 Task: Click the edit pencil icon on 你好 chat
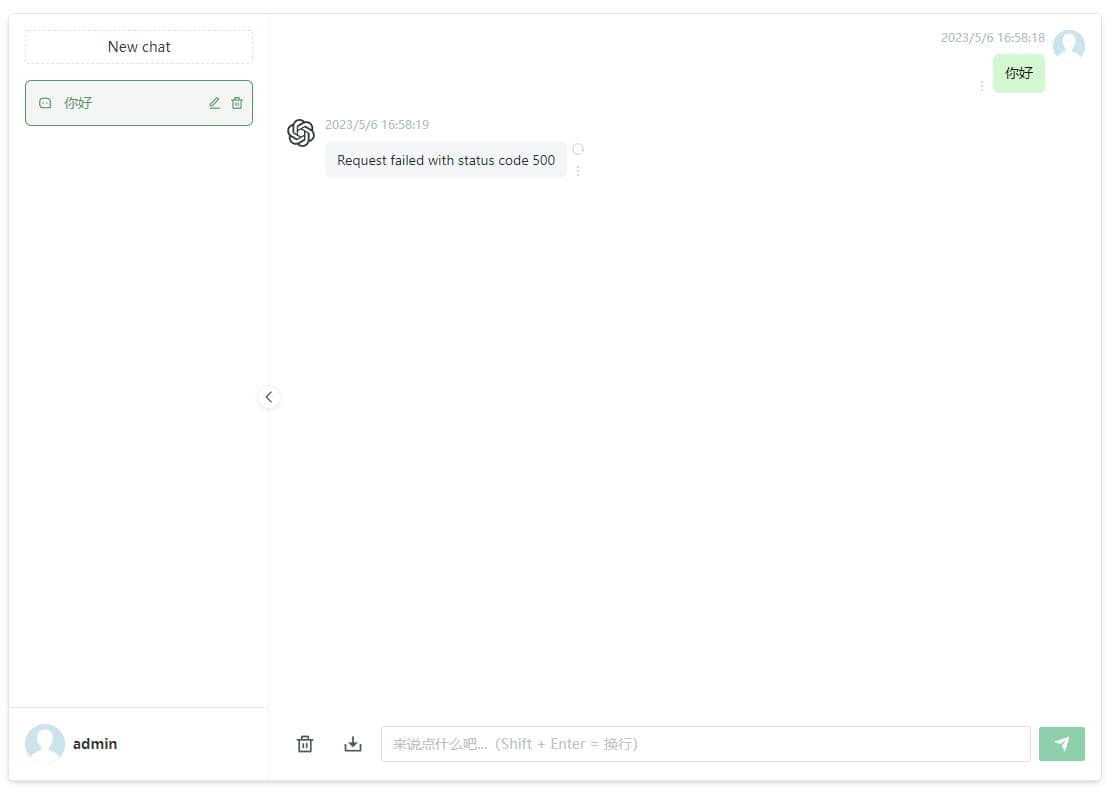click(214, 103)
